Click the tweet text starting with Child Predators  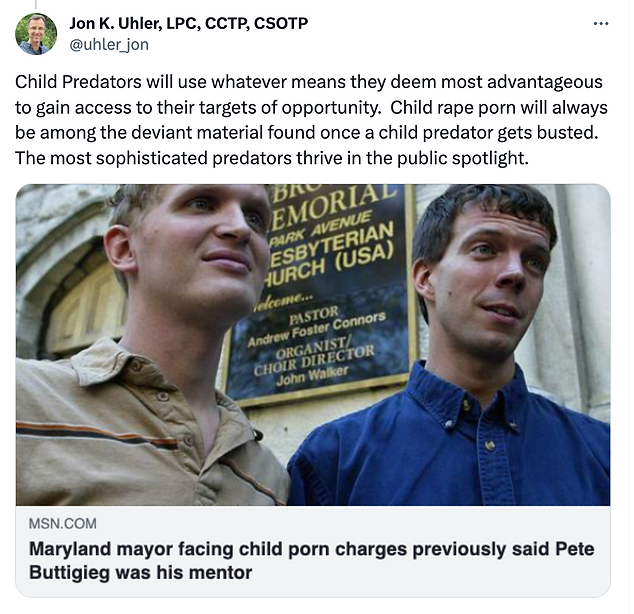click(311, 120)
